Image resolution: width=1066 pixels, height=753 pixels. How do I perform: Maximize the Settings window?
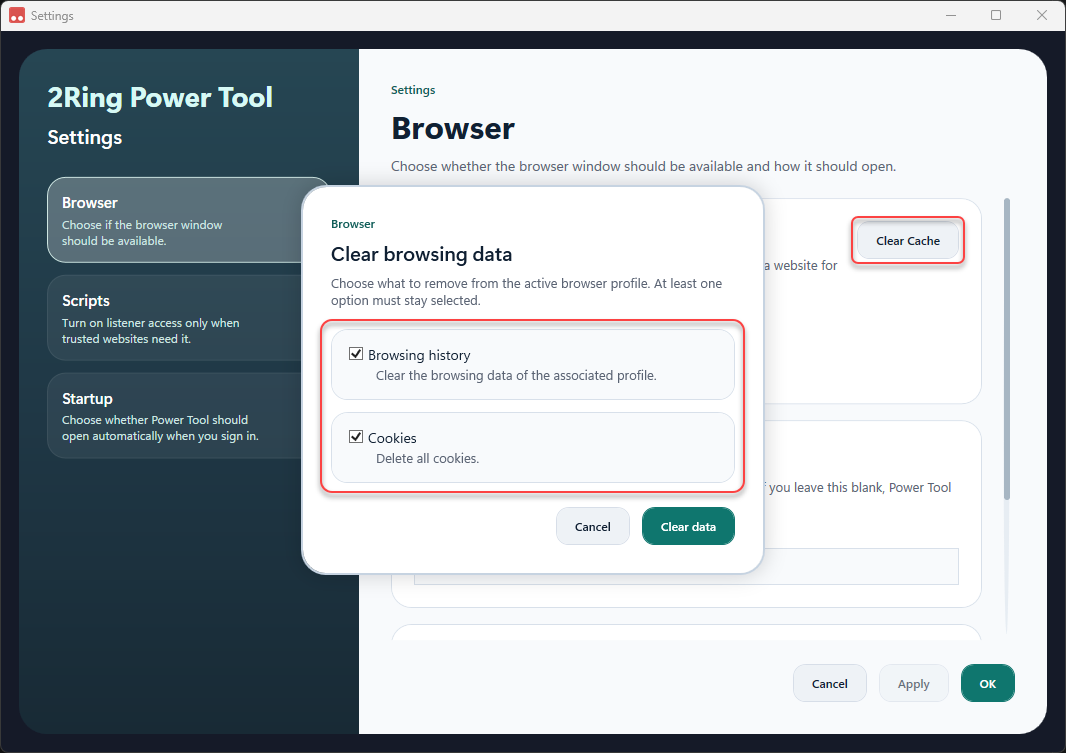point(996,15)
